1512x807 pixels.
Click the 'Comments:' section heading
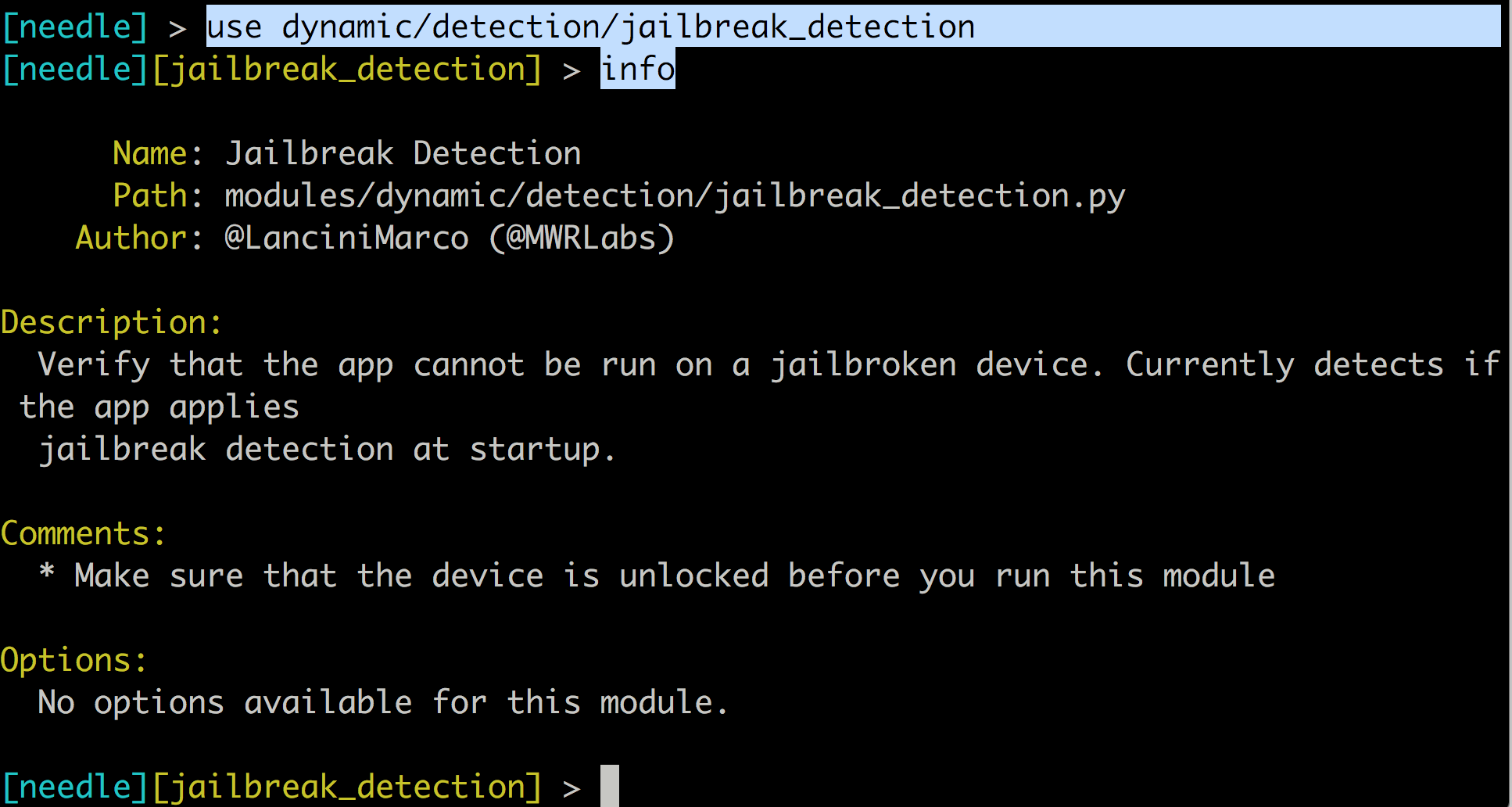click(x=83, y=533)
